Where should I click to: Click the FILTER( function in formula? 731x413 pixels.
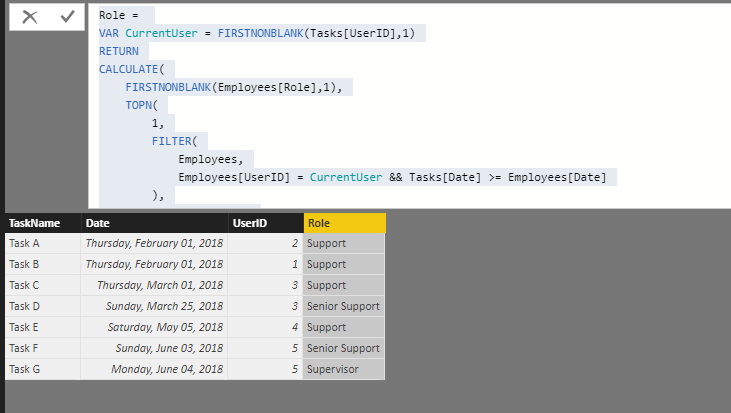pos(174,141)
